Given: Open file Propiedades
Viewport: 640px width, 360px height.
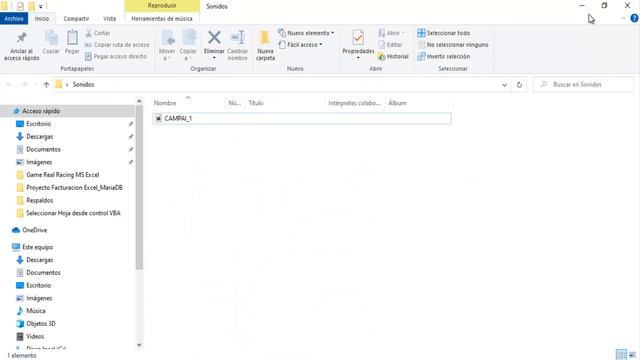Looking at the screenshot, I should [x=358, y=45].
